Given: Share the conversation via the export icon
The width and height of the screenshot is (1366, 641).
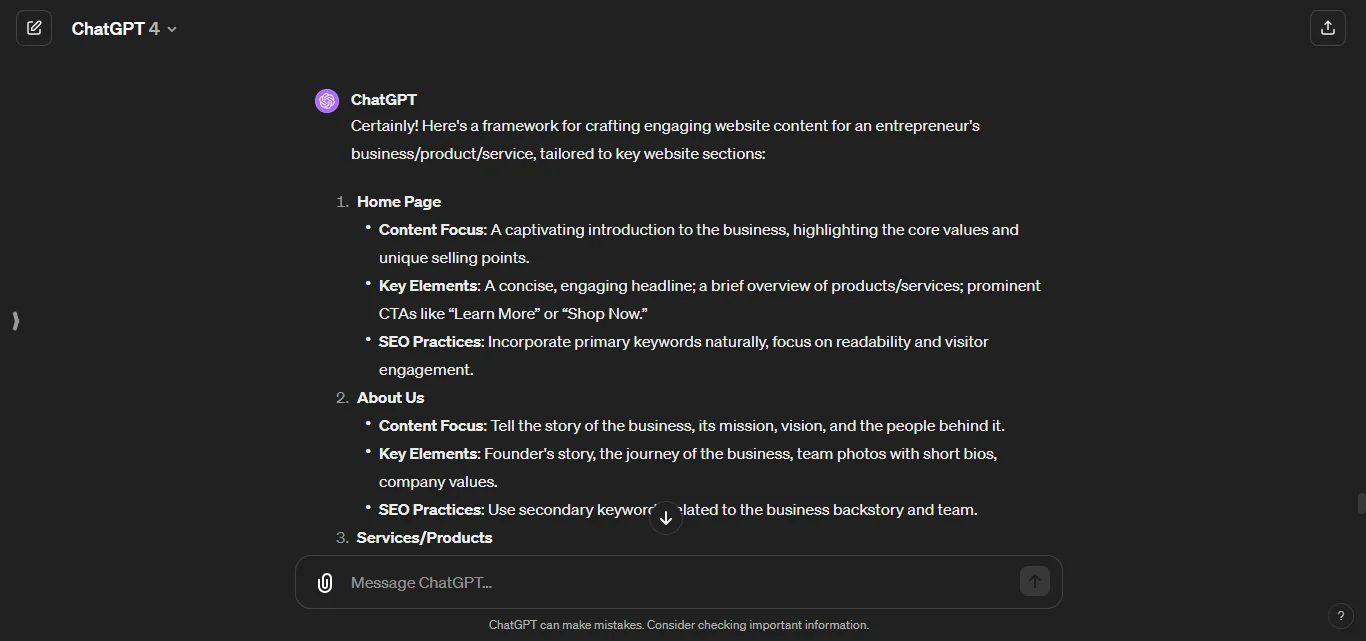Looking at the screenshot, I should (x=1328, y=28).
